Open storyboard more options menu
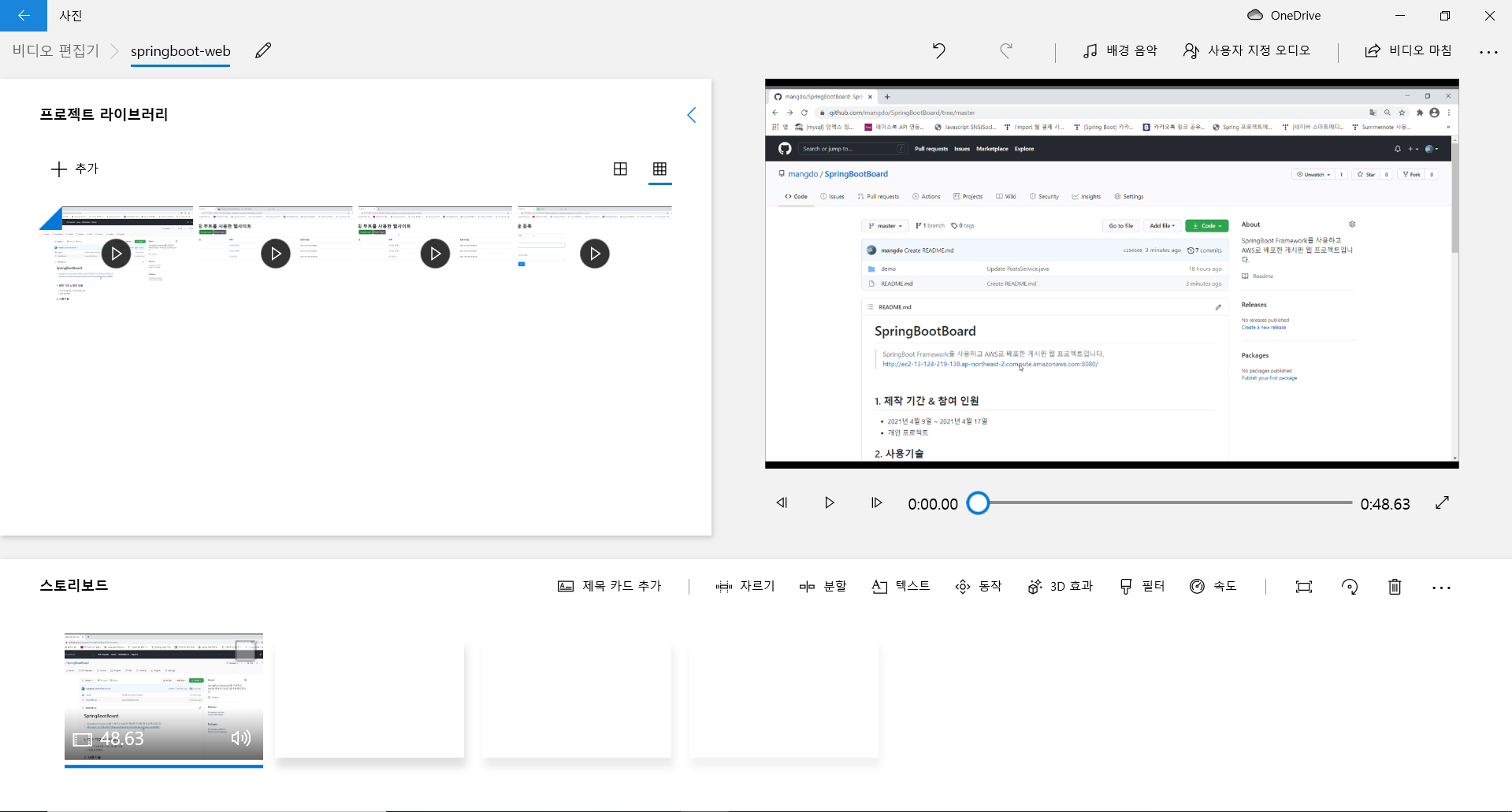Image resolution: width=1512 pixels, height=812 pixels. coord(1441,588)
